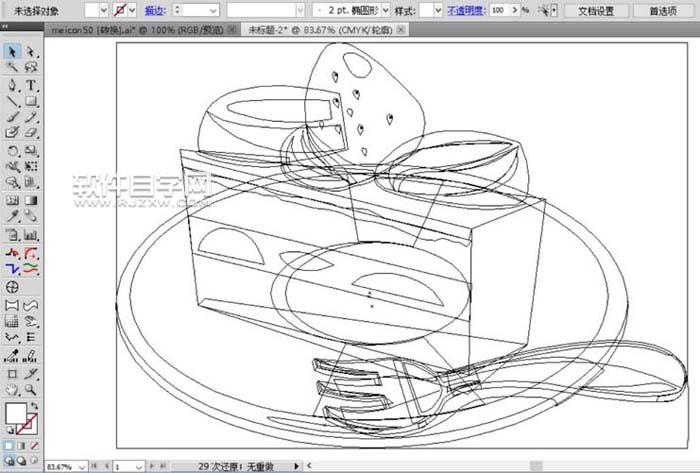Image resolution: width=700 pixels, height=473 pixels.
Task: Select the Shape Builder tool
Action: click(12, 182)
